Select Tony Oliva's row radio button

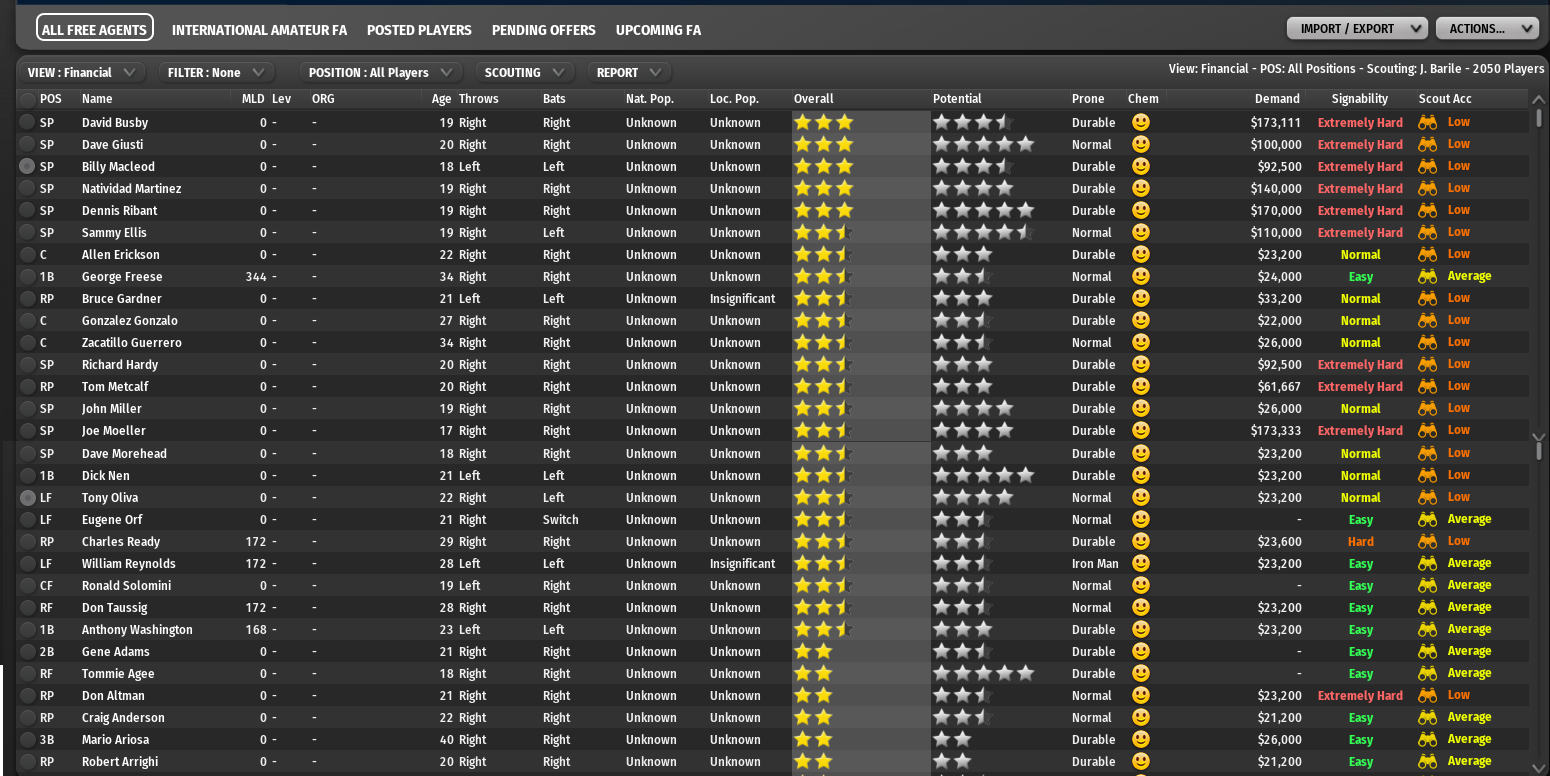point(27,497)
